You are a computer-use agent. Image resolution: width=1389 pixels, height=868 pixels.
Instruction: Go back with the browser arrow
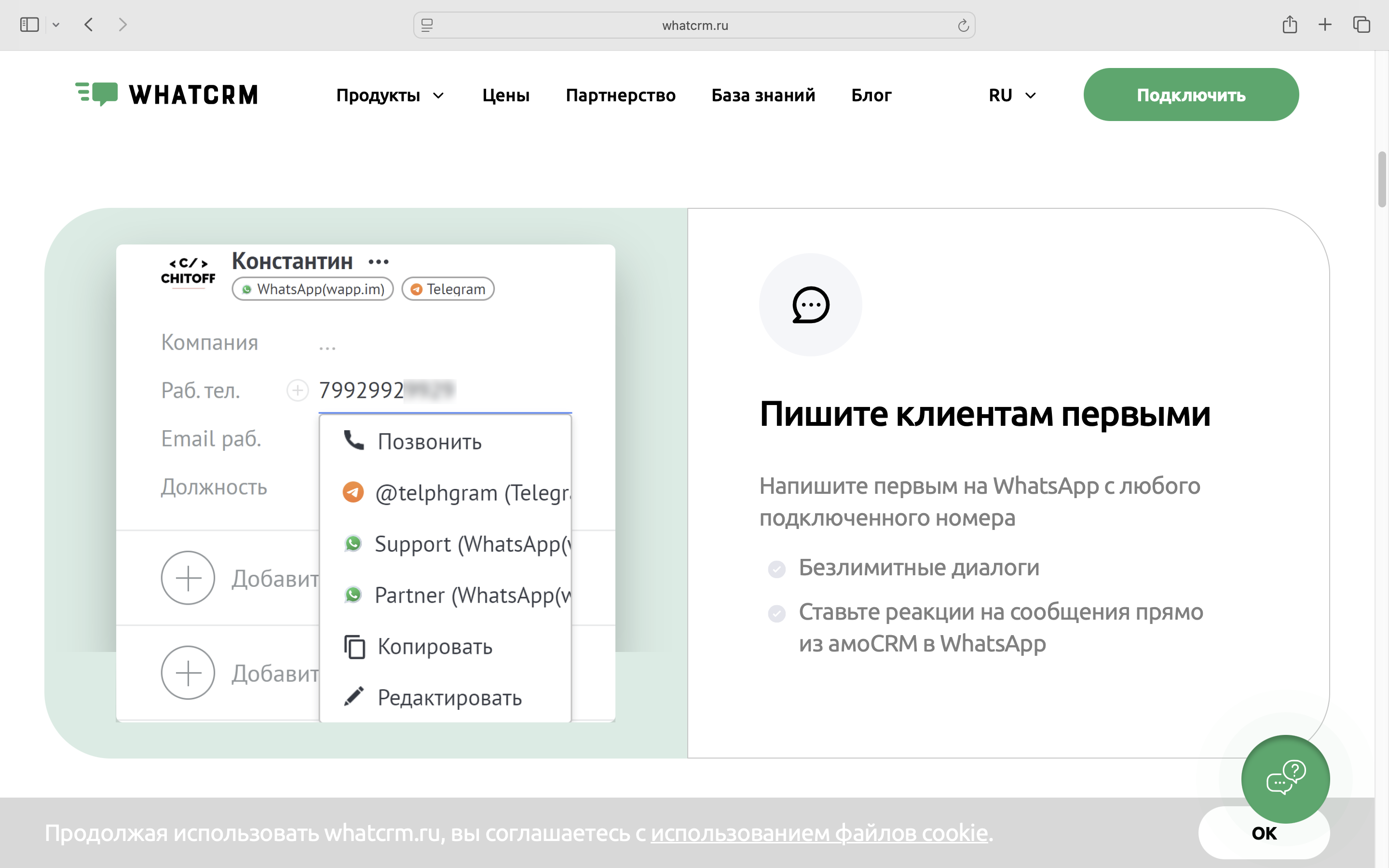(x=88, y=25)
